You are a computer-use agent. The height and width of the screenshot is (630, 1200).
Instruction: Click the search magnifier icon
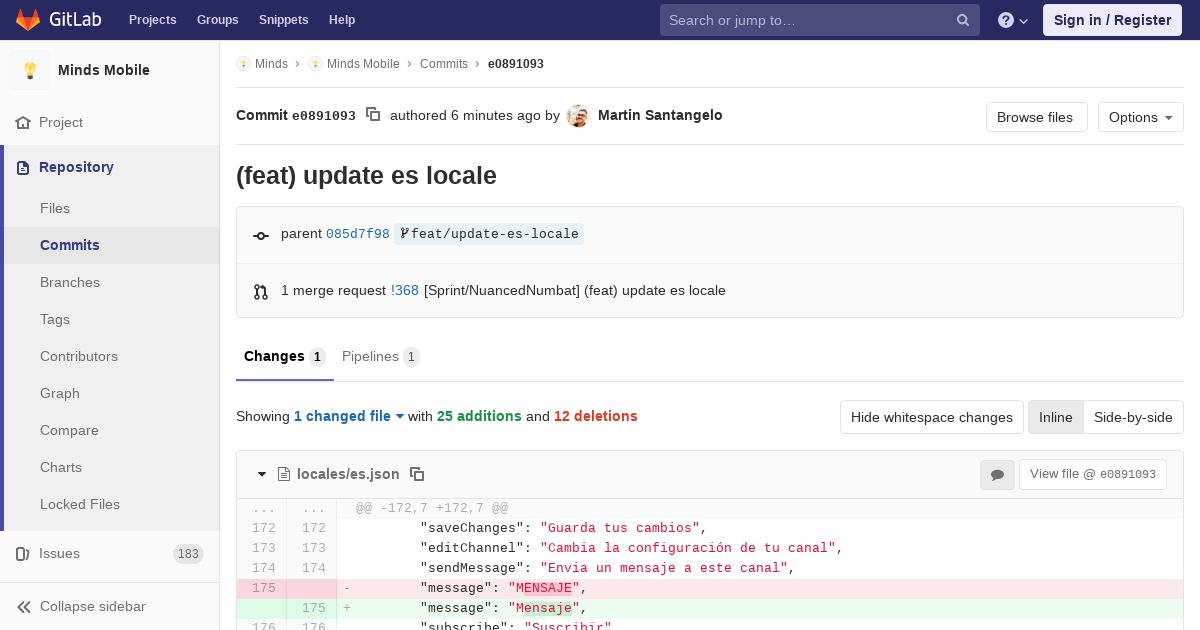pyautogui.click(x=963, y=20)
